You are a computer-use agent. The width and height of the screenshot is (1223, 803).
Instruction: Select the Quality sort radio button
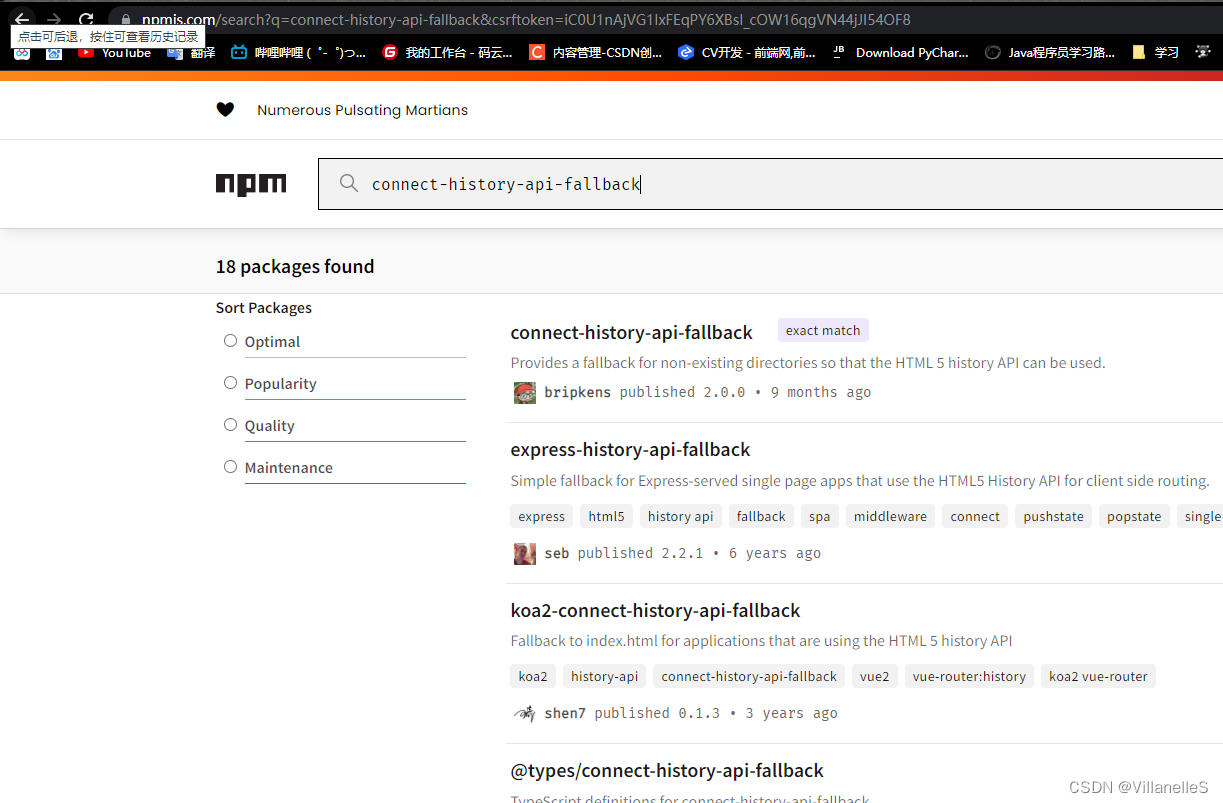pyautogui.click(x=231, y=425)
